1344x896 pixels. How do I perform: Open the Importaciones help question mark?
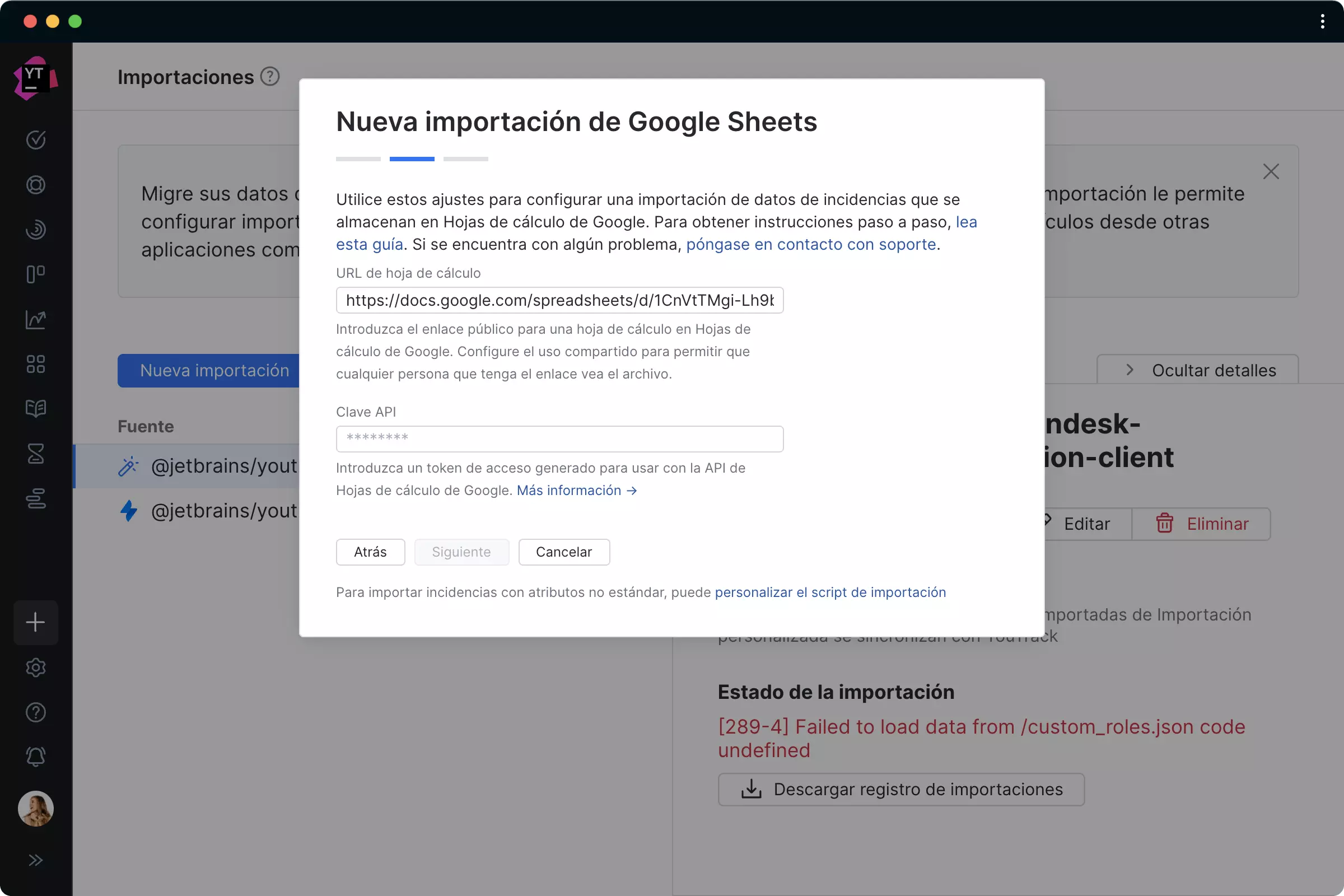pos(270,76)
